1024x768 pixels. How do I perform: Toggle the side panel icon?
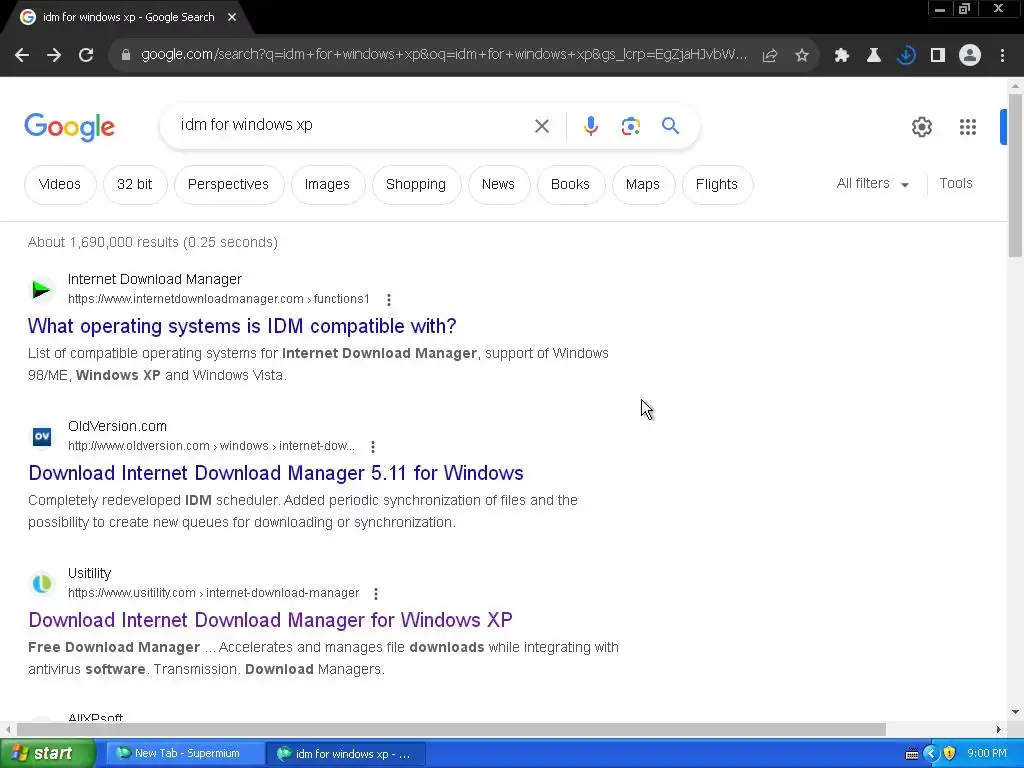938,56
